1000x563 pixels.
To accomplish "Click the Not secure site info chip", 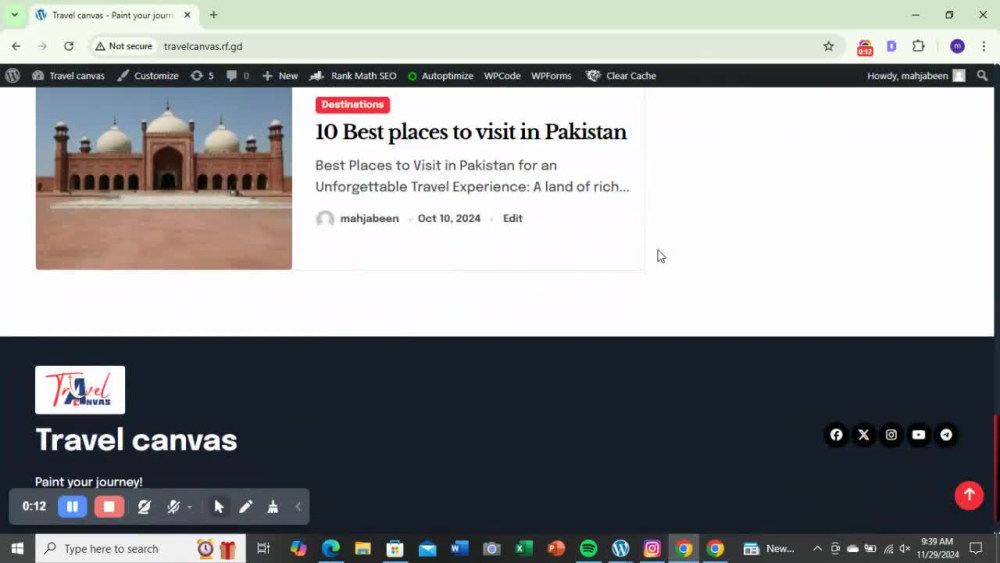I will [124, 46].
